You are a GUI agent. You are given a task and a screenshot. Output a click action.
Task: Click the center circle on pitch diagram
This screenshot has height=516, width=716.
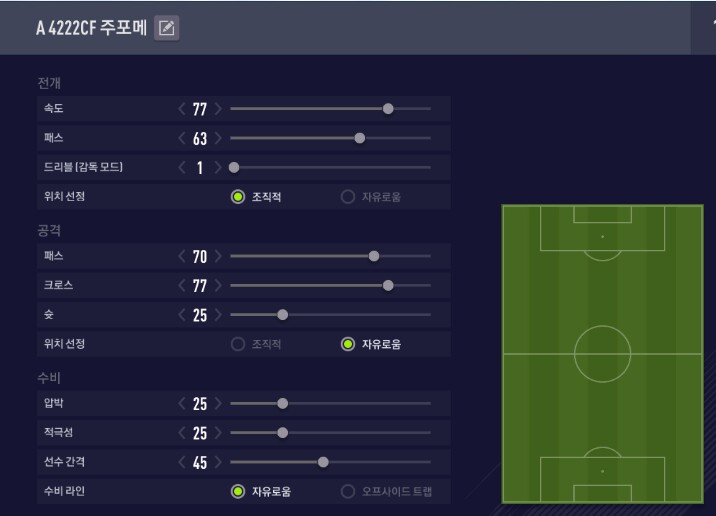click(x=602, y=354)
